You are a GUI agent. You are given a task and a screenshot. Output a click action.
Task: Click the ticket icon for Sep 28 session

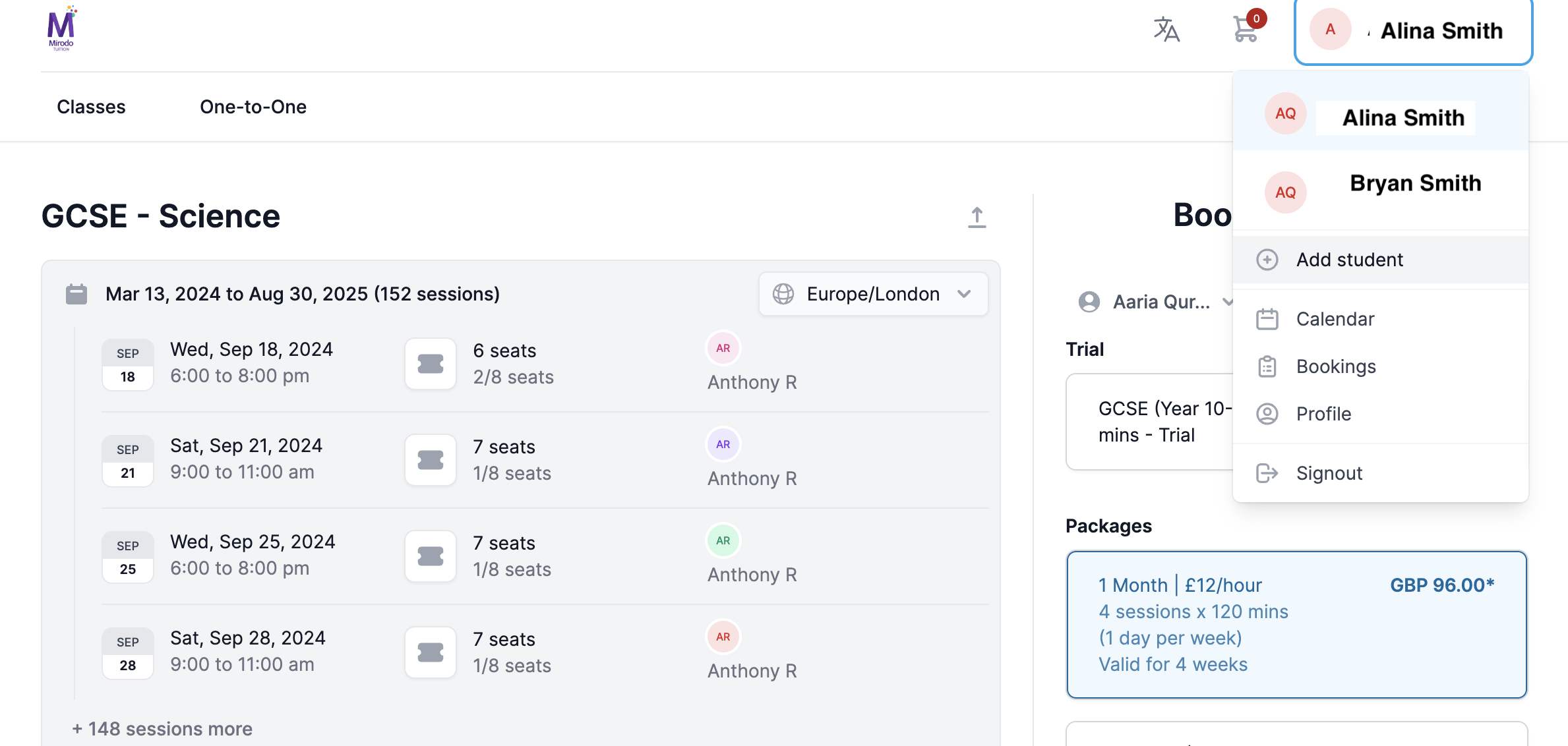[431, 652]
